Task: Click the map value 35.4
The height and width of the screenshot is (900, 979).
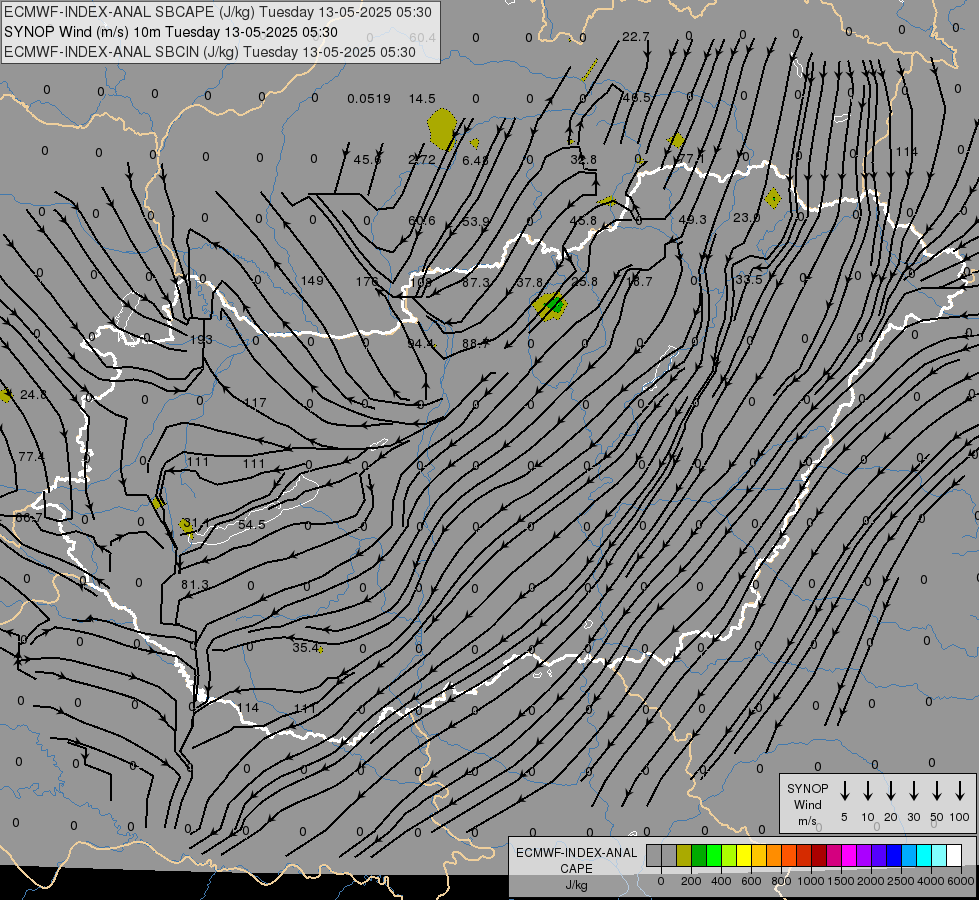Action: click(306, 648)
